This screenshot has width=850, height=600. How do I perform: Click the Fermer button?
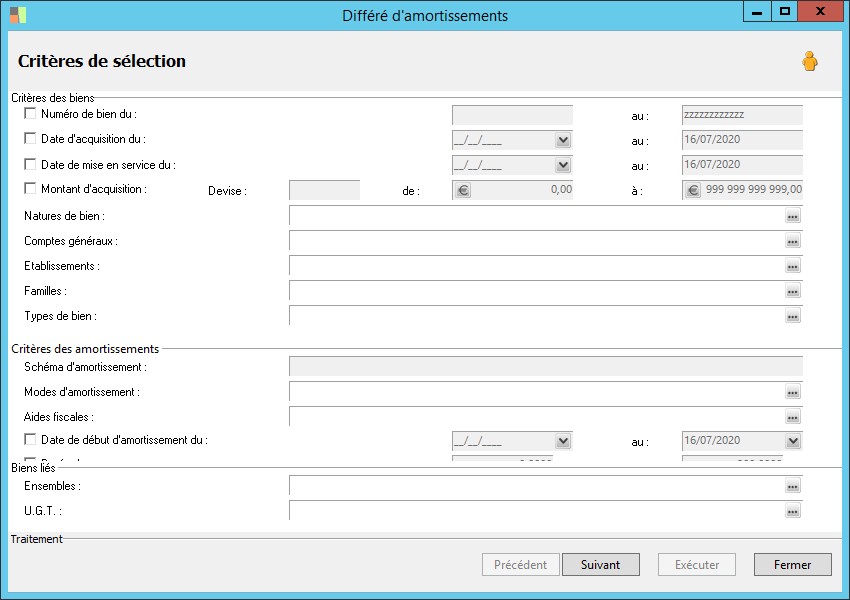click(792, 565)
